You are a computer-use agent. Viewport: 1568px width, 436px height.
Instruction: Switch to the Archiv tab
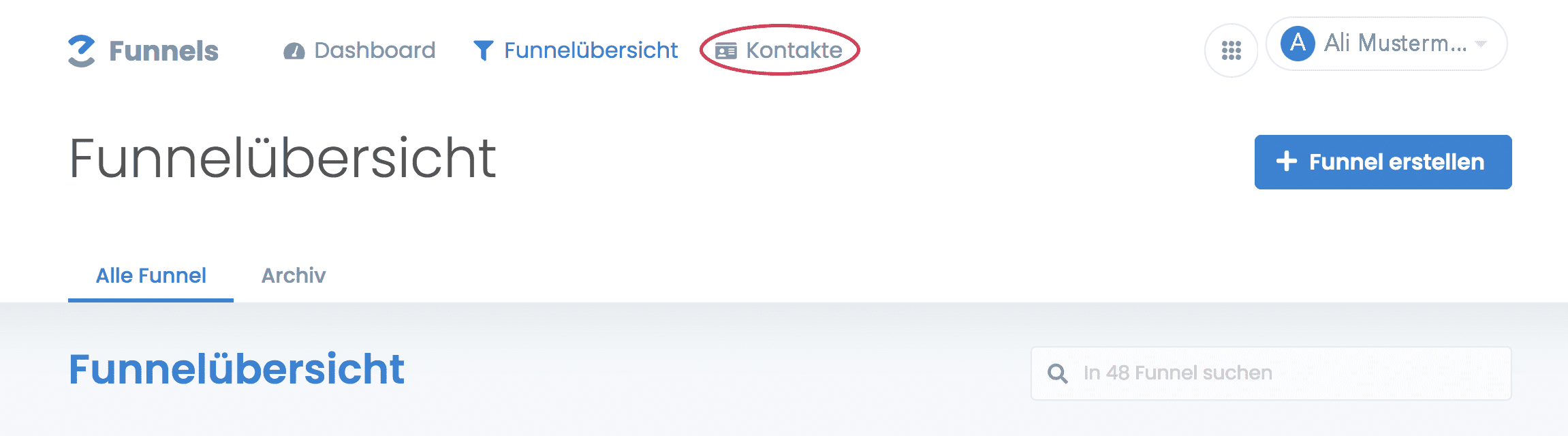click(294, 276)
